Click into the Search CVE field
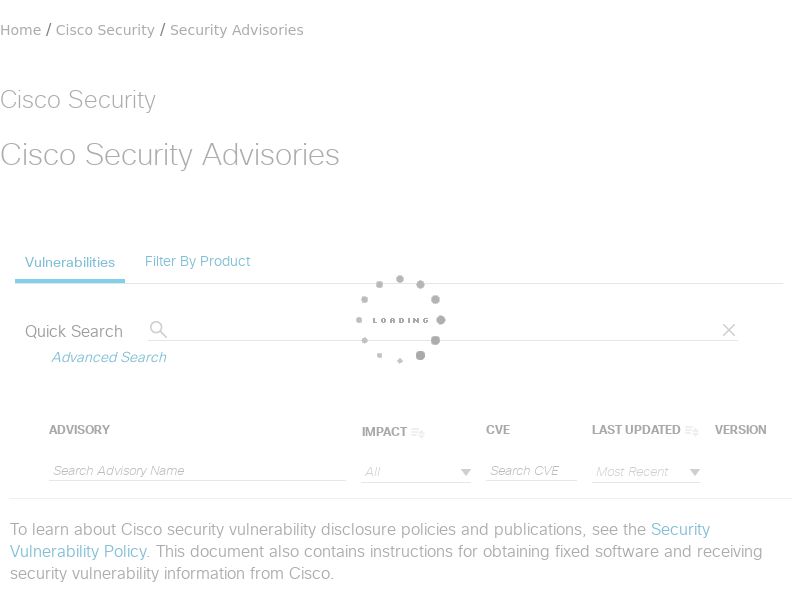This screenshot has width=800, height=600. (x=531, y=471)
